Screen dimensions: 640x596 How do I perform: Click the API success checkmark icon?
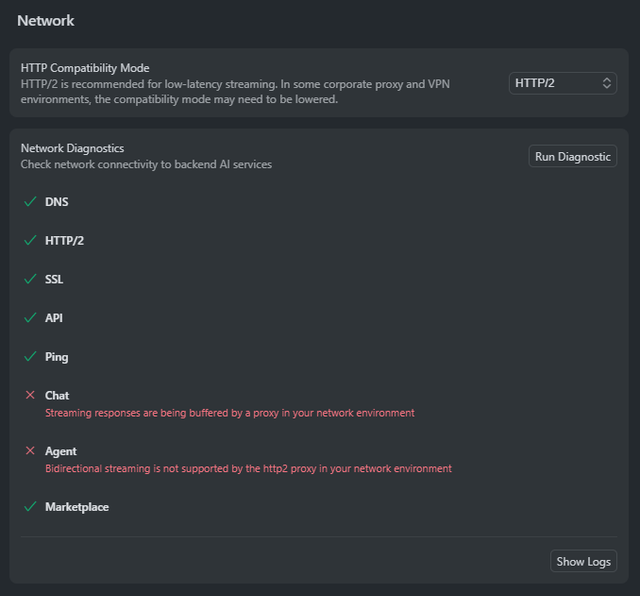coord(30,318)
